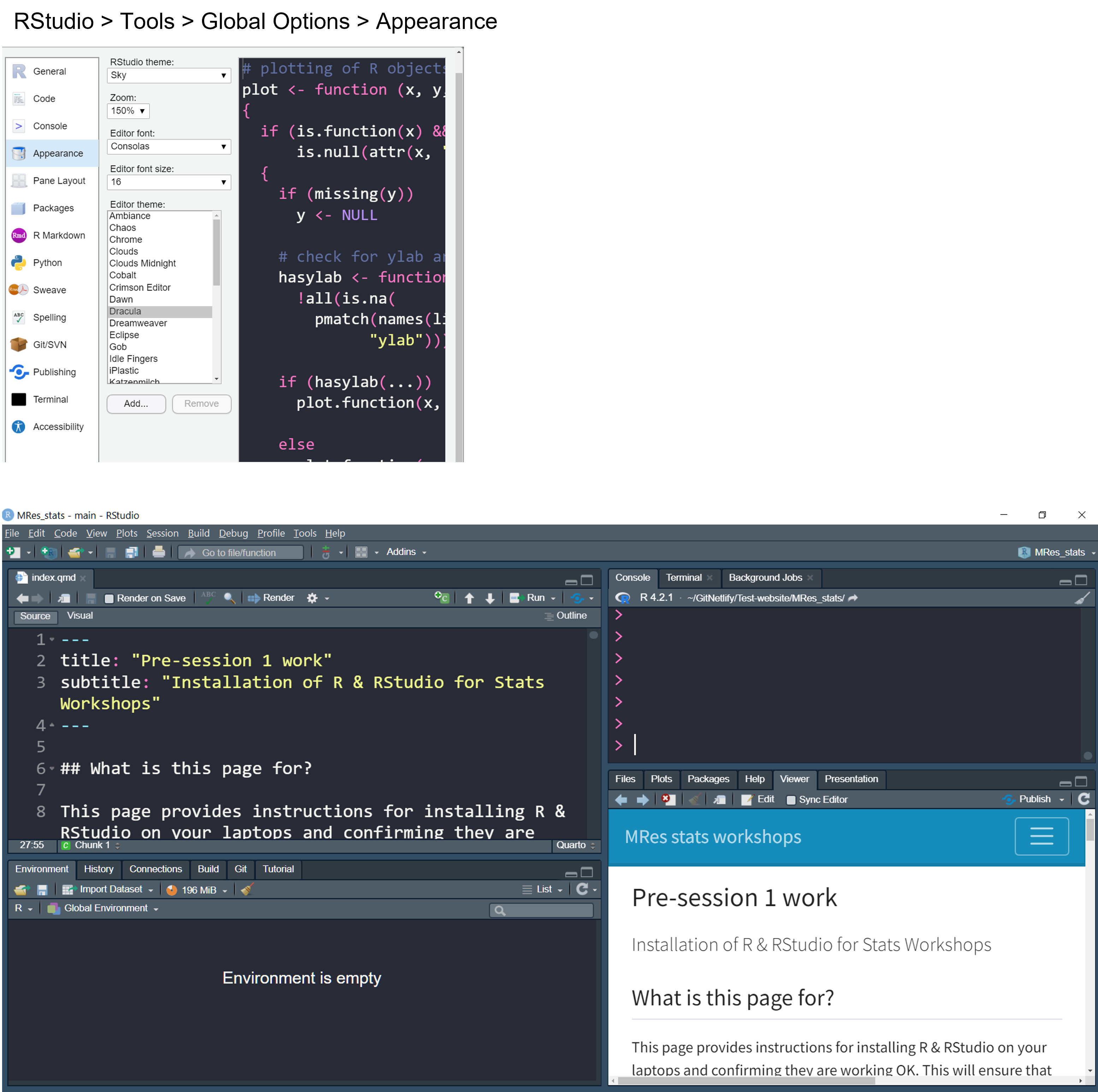Open MRes_stats project dropdown

pyautogui.click(x=1057, y=553)
